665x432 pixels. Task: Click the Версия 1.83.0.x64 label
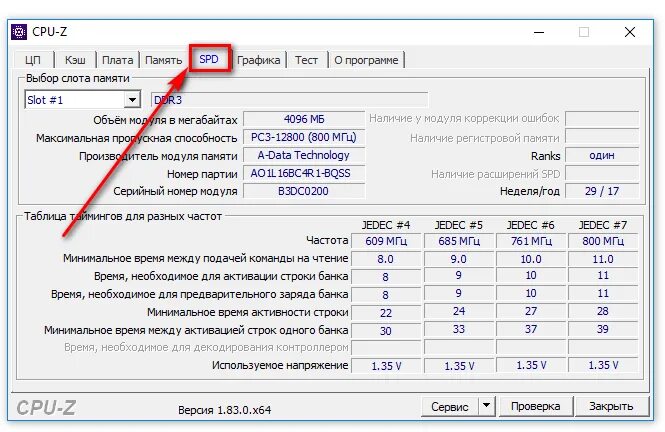click(x=225, y=410)
